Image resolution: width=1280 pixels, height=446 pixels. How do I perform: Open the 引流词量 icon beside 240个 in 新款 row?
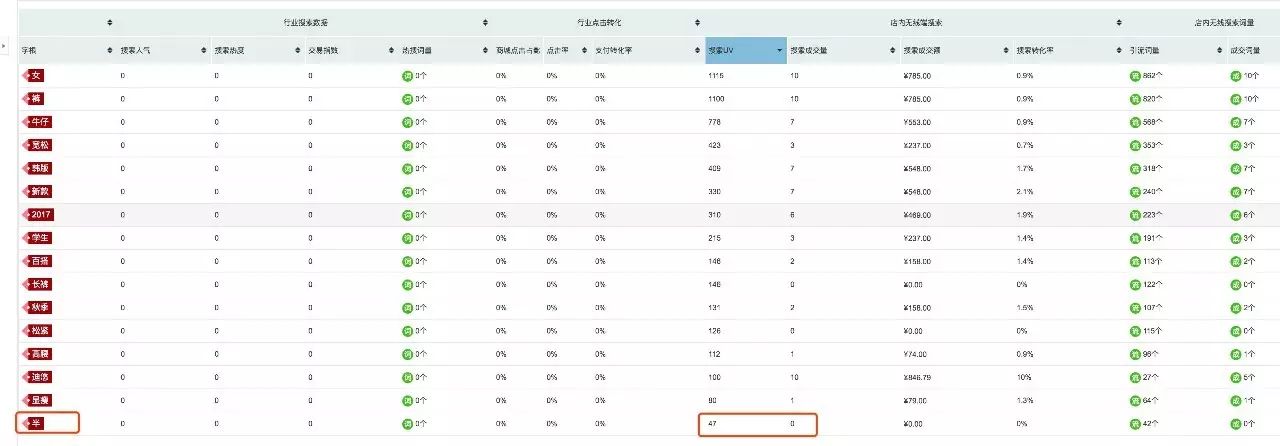pyautogui.click(x=1136, y=191)
